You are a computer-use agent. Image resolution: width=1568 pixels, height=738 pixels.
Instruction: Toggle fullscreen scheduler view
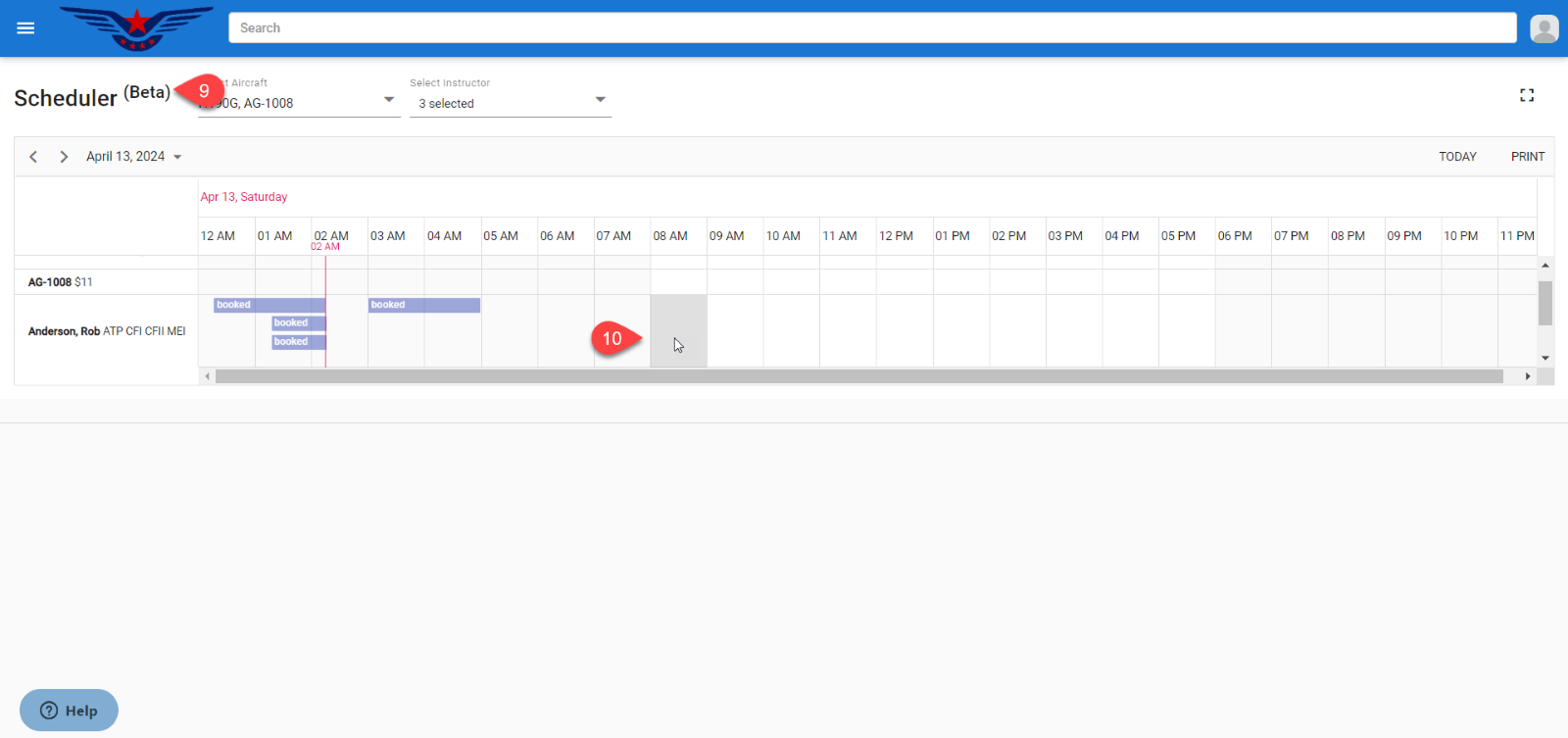pyautogui.click(x=1526, y=95)
